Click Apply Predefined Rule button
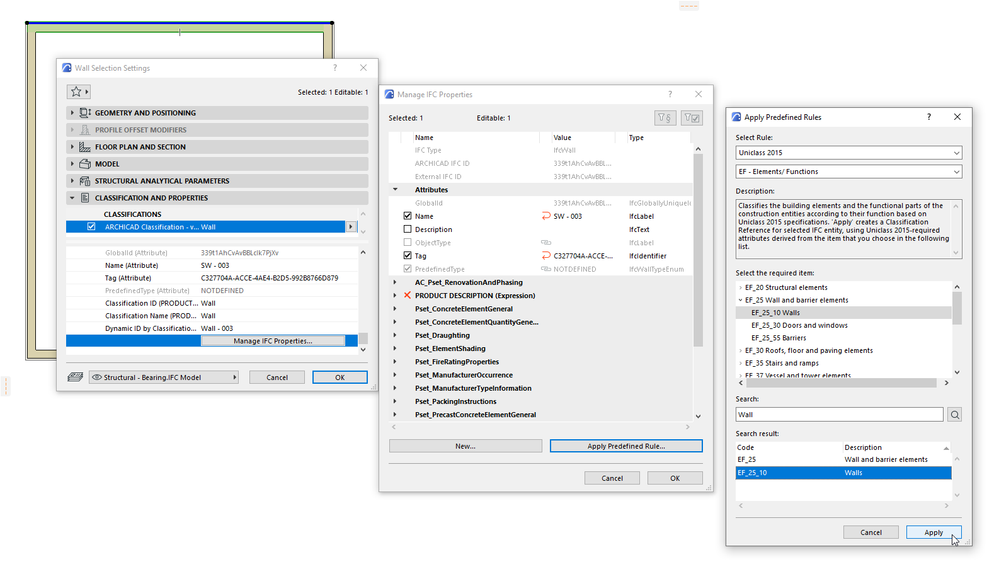Screen dimensions: 999x566 click(x=626, y=446)
